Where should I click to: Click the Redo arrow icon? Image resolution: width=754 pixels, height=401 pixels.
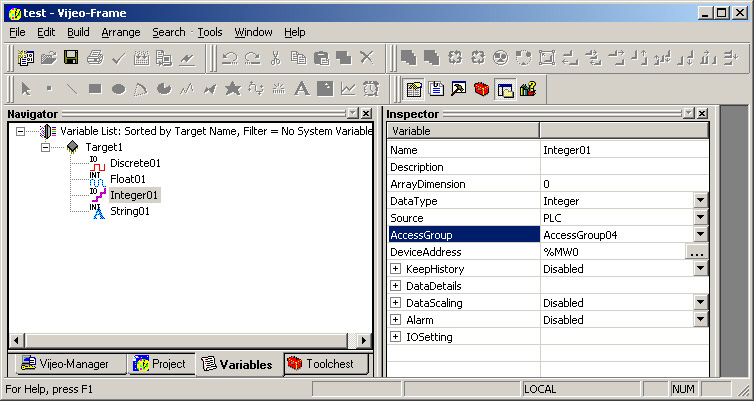(252, 58)
